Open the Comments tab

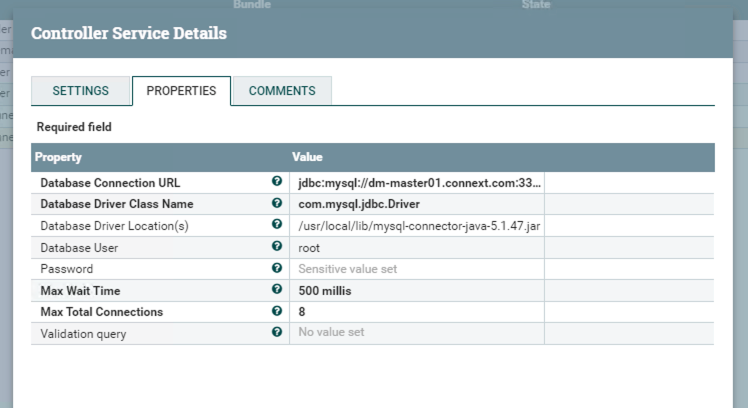click(x=282, y=91)
